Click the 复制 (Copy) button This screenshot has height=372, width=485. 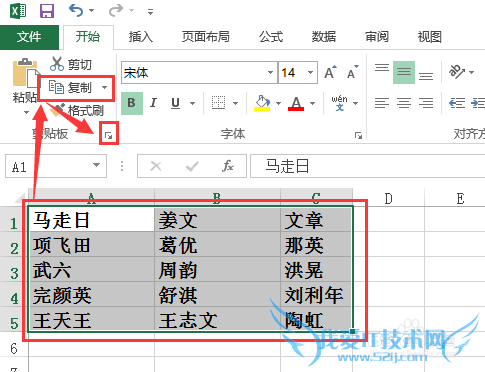click(70, 88)
